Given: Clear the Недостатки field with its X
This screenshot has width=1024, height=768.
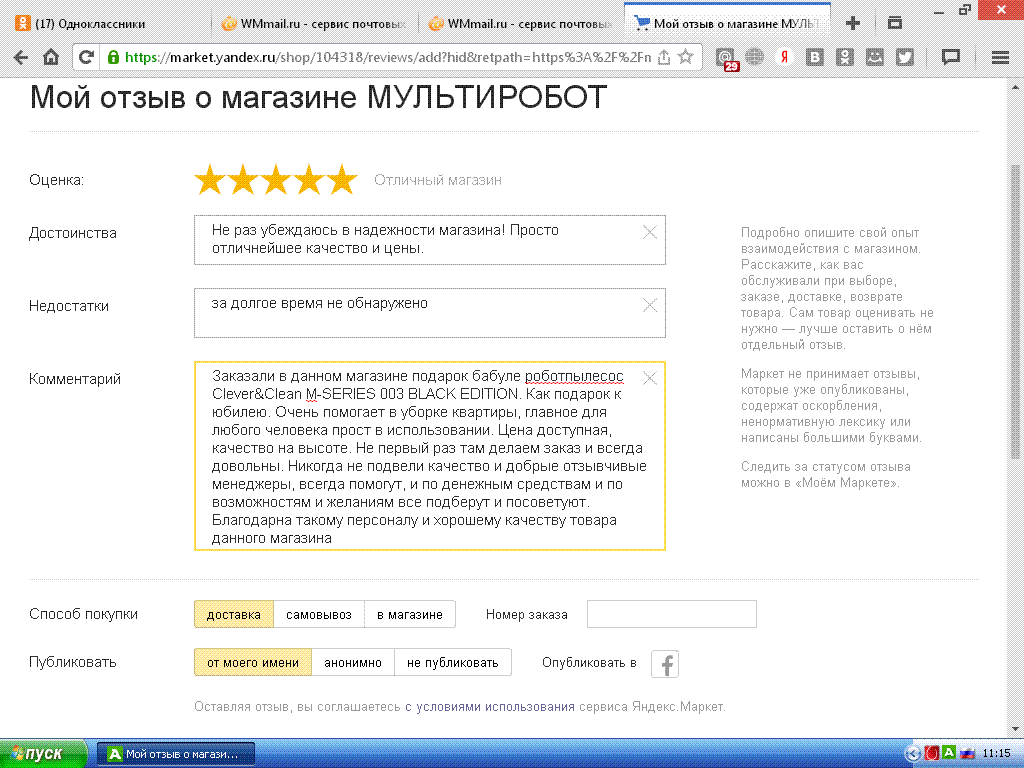Looking at the screenshot, I should point(650,305).
